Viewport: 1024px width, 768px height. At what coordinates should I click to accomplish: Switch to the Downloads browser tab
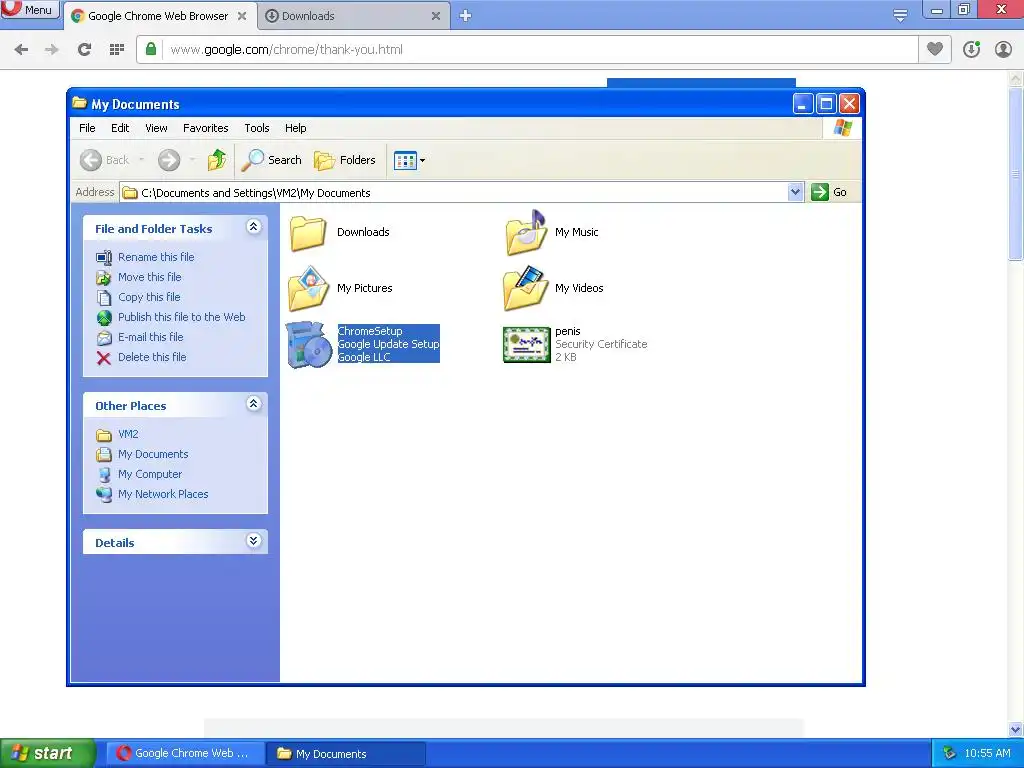(354, 16)
